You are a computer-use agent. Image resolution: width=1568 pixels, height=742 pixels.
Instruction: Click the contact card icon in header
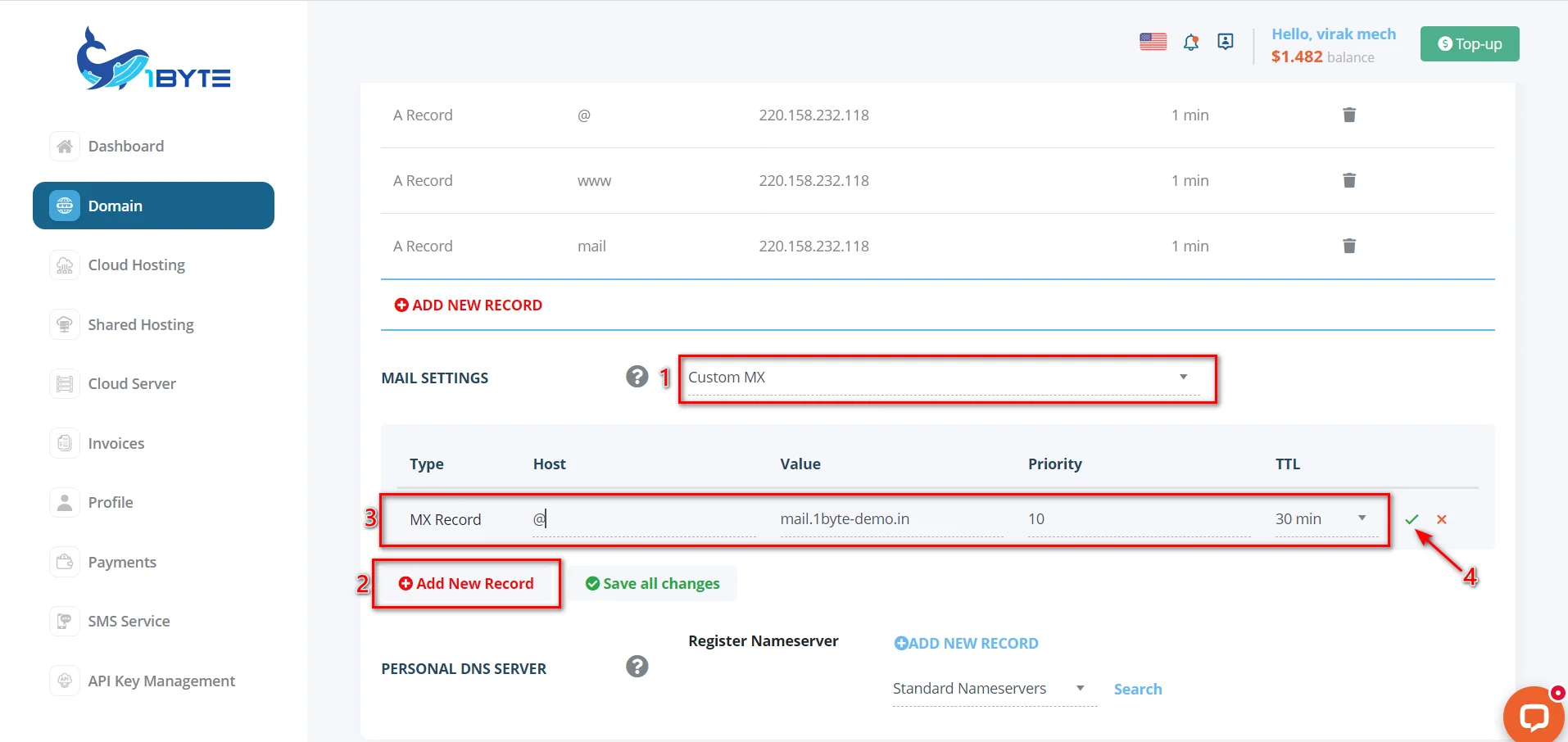pyautogui.click(x=1226, y=42)
